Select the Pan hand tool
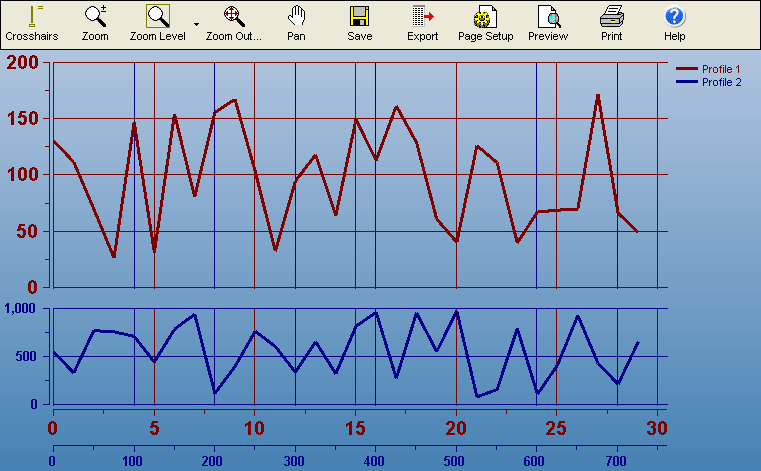 coord(296,23)
